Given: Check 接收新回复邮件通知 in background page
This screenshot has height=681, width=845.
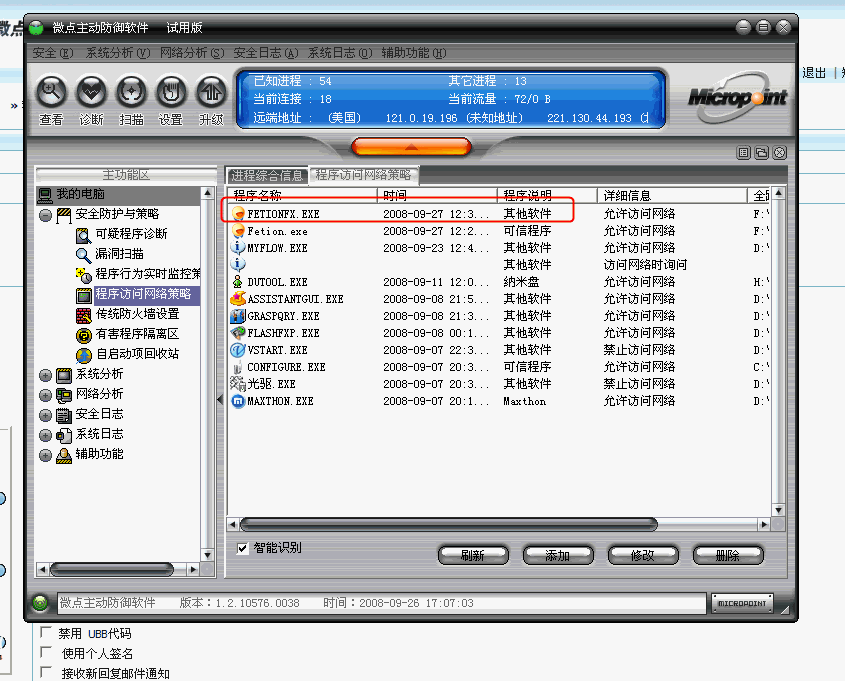Looking at the screenshot, I should point(46,672).
